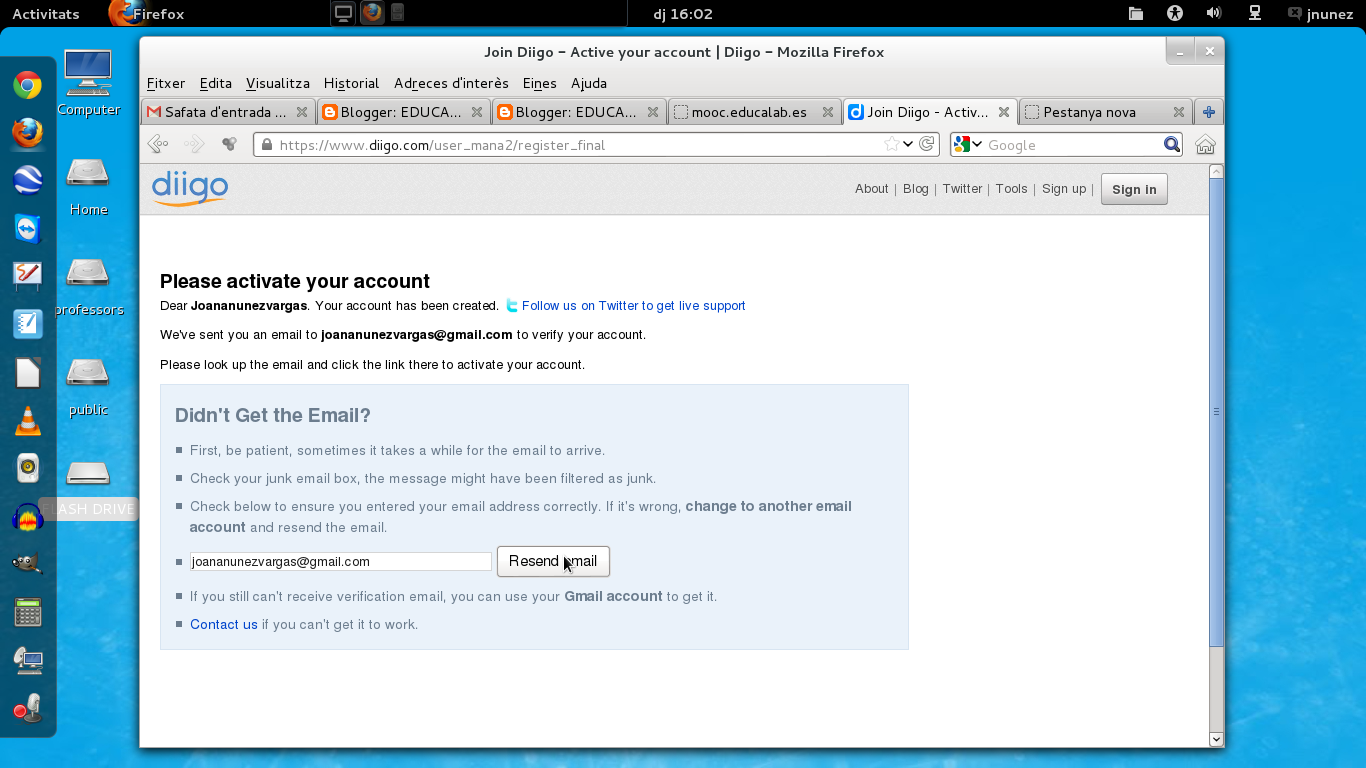Open the Fitxer menu
Screen dimensions: 1366x768
point(166,83)
